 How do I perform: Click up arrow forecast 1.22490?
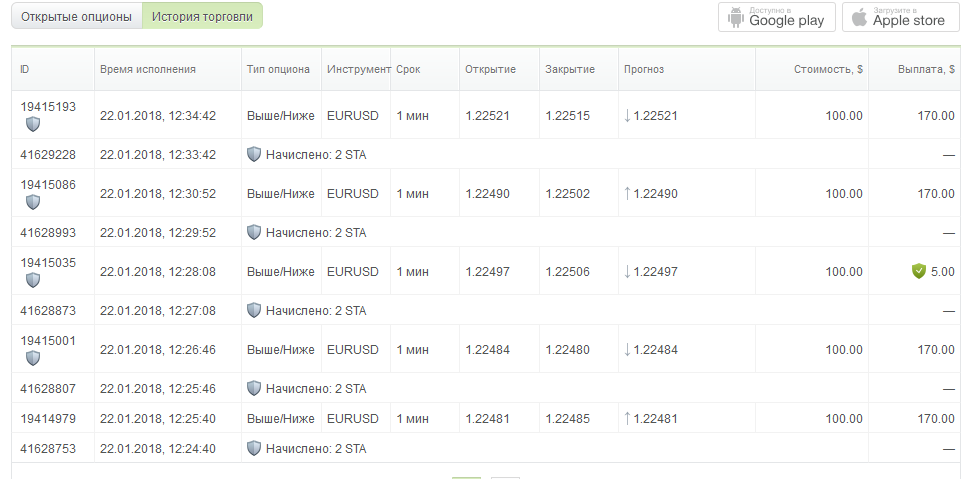coord(627,194)
